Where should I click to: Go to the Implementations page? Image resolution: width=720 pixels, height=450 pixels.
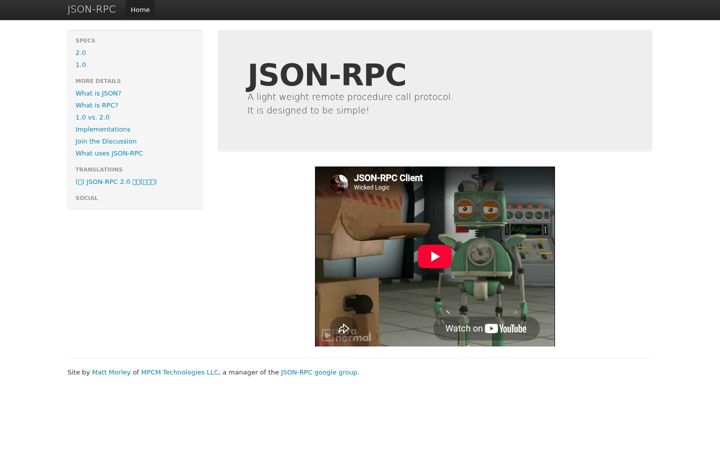coord(103,129)
